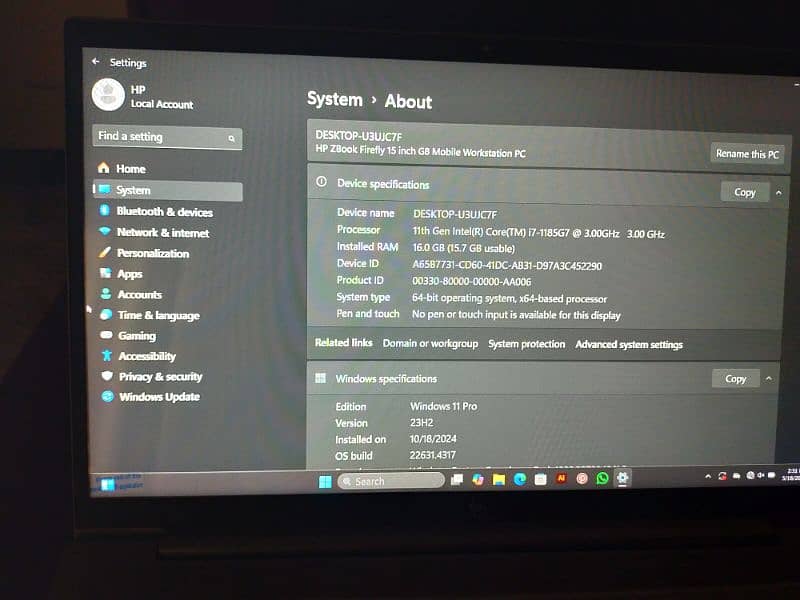This screenshot has height=600, width=800.
Task: Open the Windows Start menu
Action: tap(325, 482)
